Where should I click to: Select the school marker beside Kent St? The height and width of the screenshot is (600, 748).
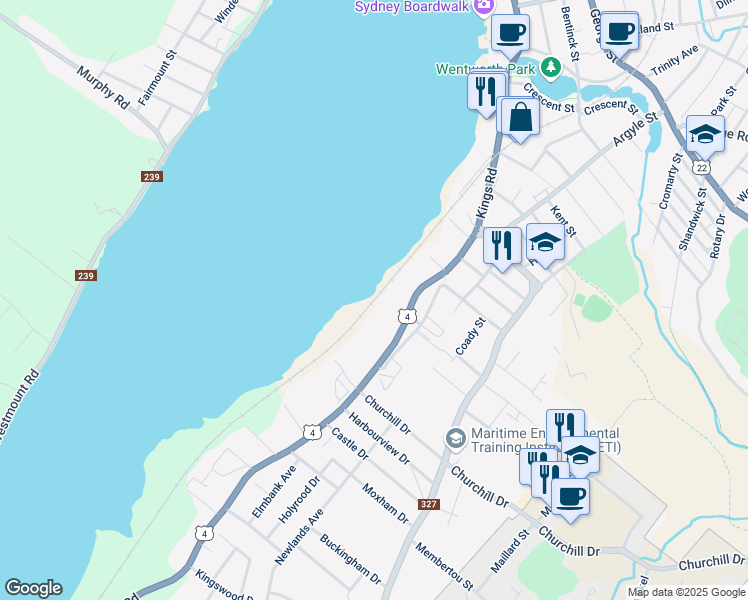pyautogui.click(x=545, y=244)
